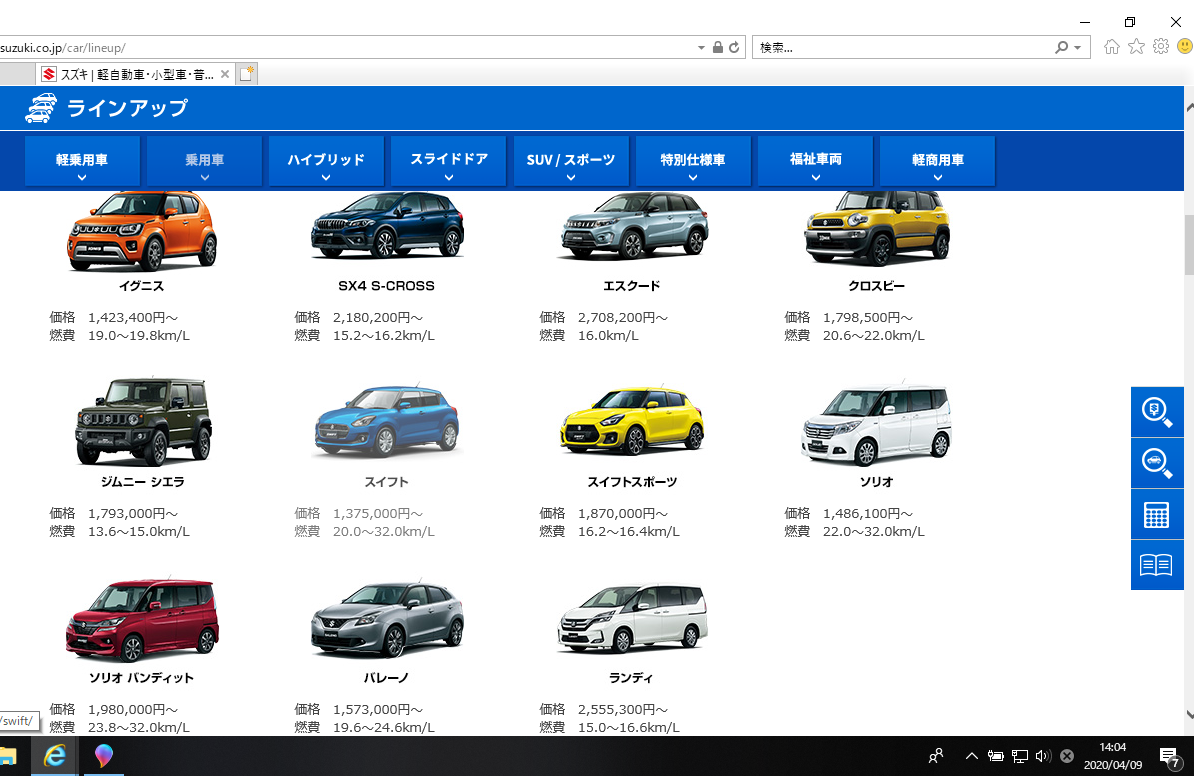Expand the 乗用車 category menu
Image resolution: width=1194 pixels, height=776 pixels.
204,161
